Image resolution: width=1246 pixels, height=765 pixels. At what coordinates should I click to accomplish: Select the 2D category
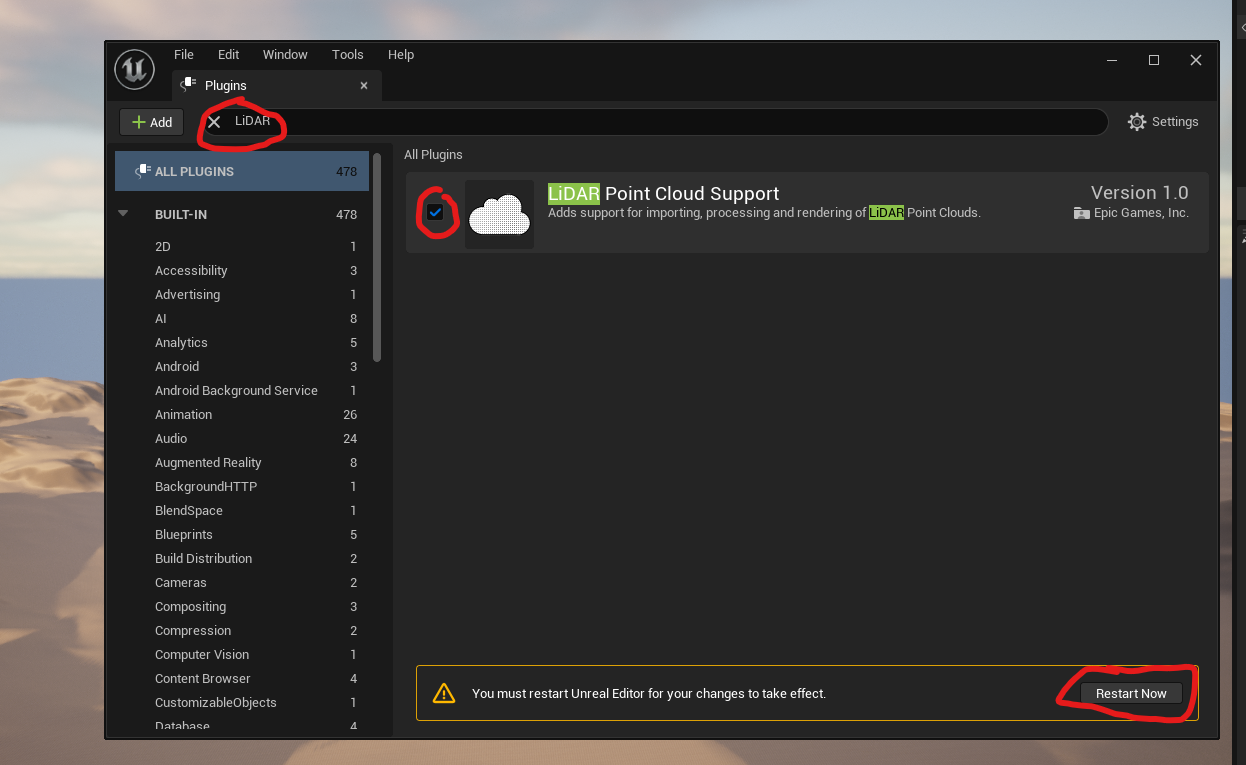pos(242,246)
